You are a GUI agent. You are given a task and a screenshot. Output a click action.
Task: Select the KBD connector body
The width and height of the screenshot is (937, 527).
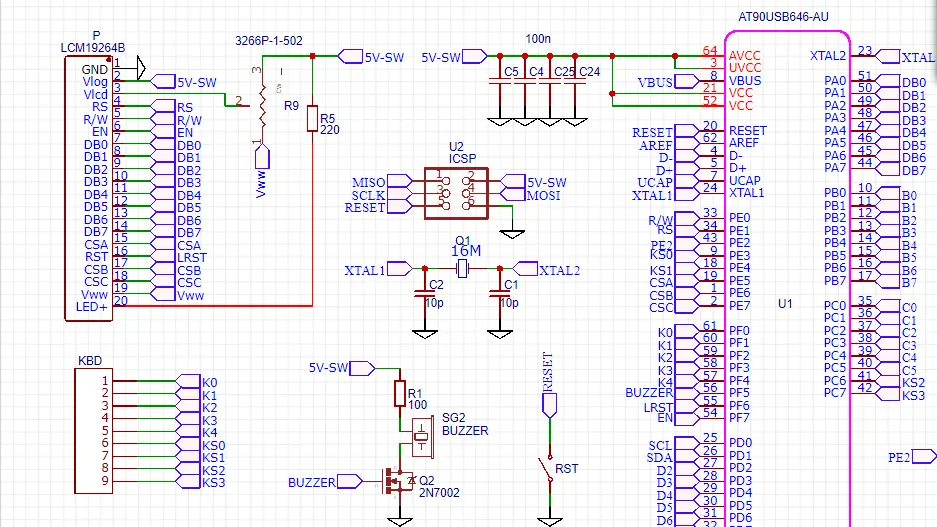pos(93,431)
